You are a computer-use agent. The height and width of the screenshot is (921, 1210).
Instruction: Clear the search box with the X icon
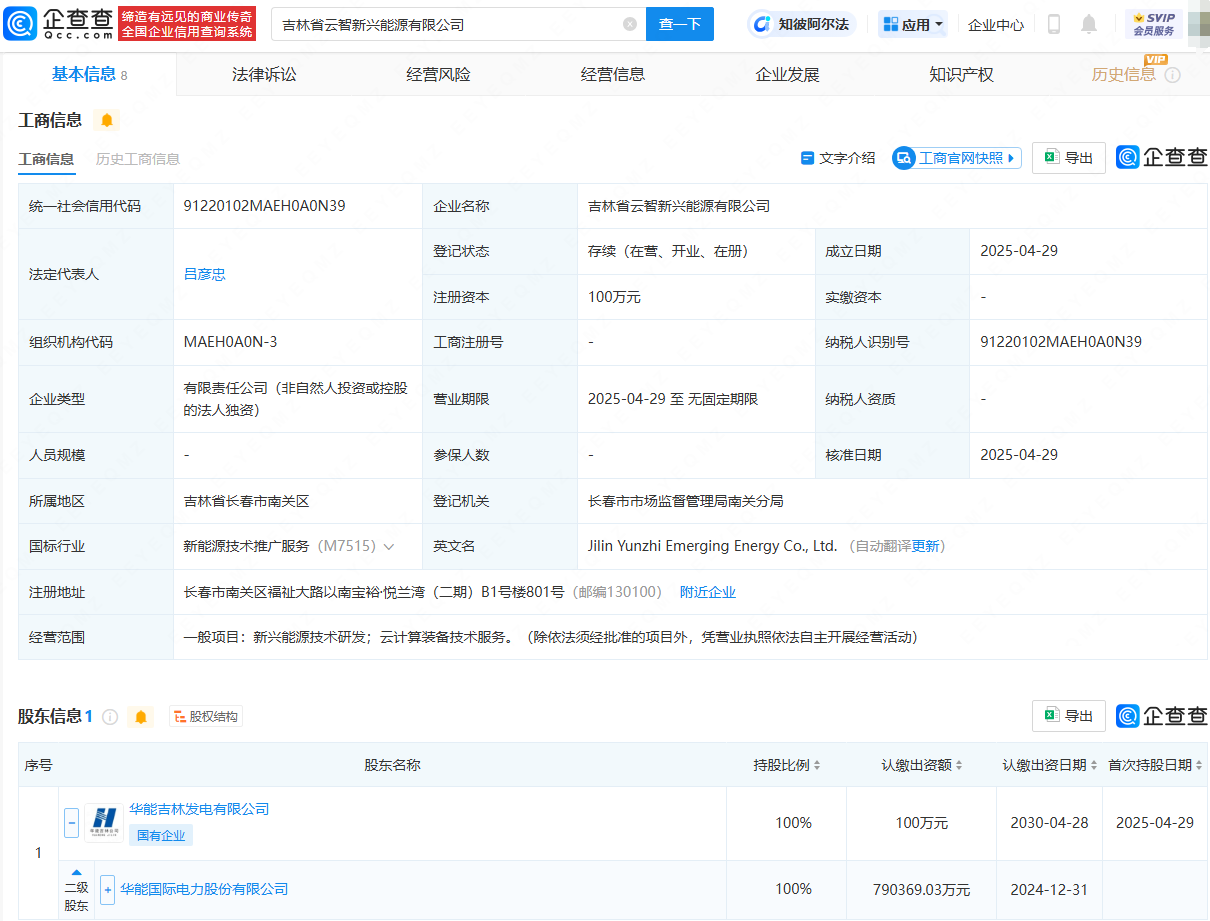629,24
